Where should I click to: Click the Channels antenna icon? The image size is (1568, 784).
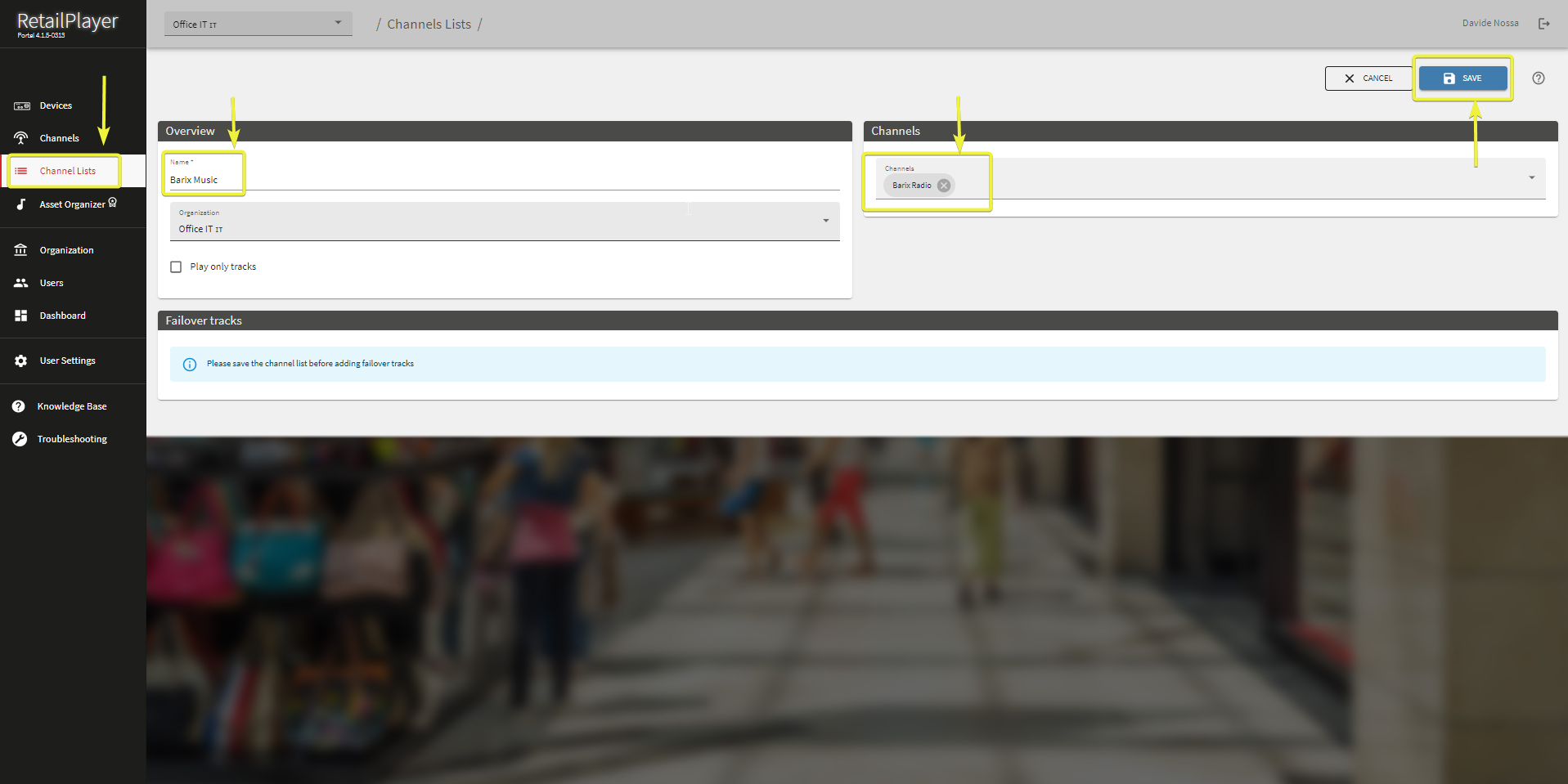pos(21,138)
